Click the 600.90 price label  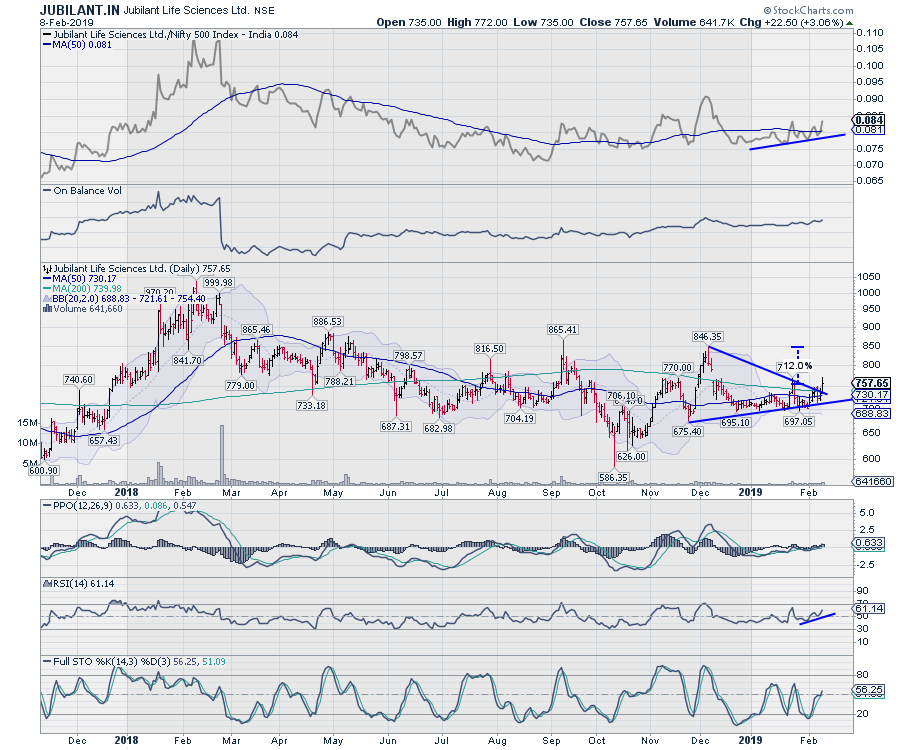[x=44, y=471]
